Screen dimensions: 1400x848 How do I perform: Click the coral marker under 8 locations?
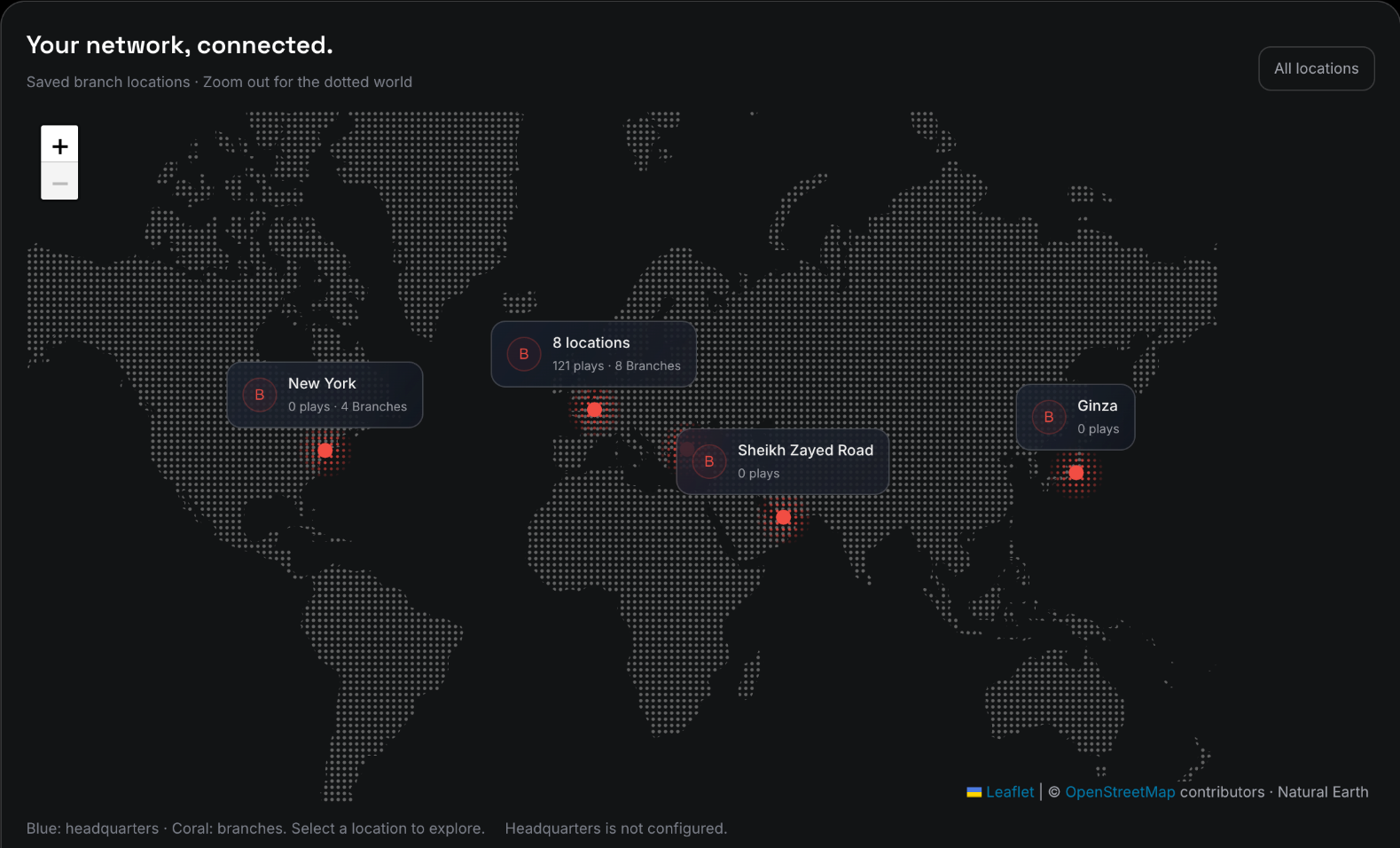click(x=594, y=410)
